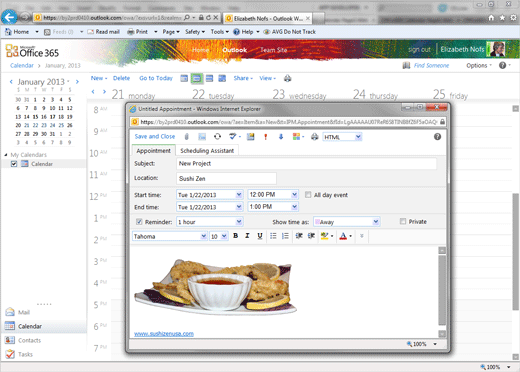Open font color picker
This screenshot has width=520, height=372.
pyautogui.click(x=345, y=236)
